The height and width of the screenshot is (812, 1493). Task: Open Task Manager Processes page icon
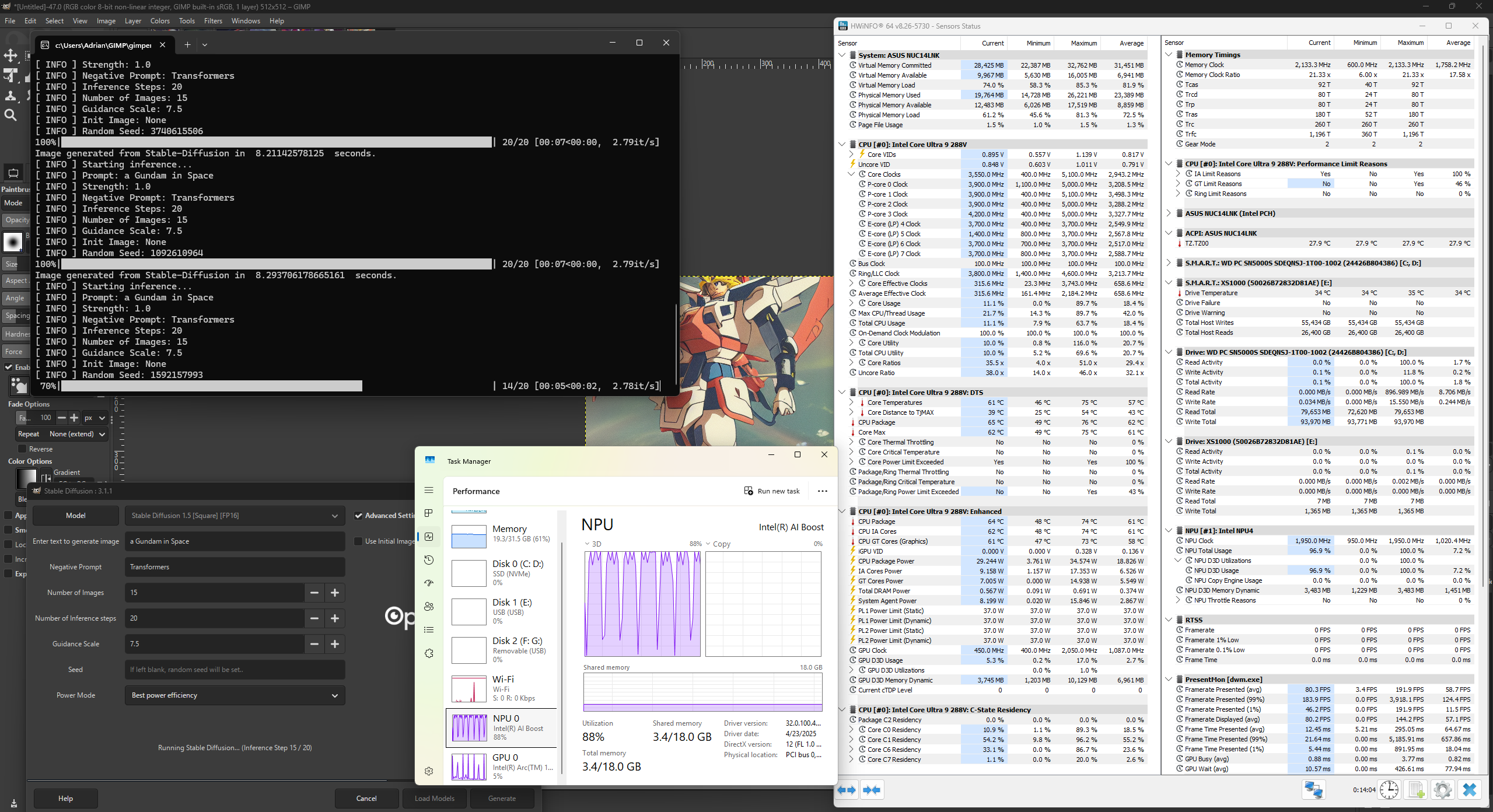coord(429,513)
